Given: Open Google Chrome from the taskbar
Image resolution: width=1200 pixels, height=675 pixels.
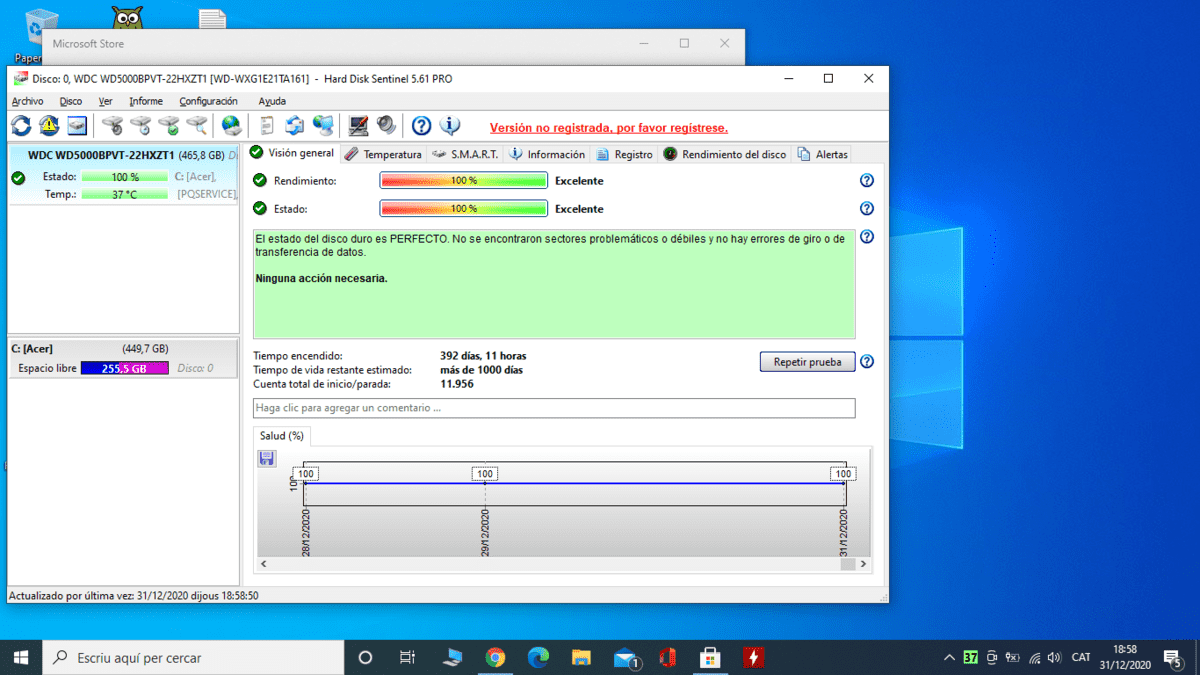Looking at the screenshot, I should 495,657.
